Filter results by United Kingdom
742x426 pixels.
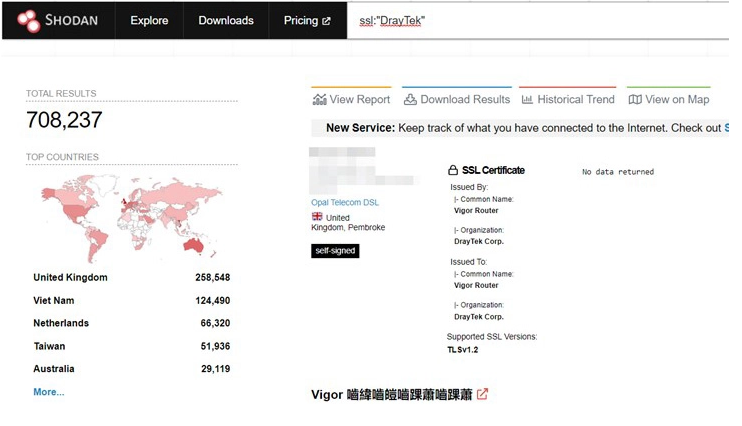tap(70, 277)
